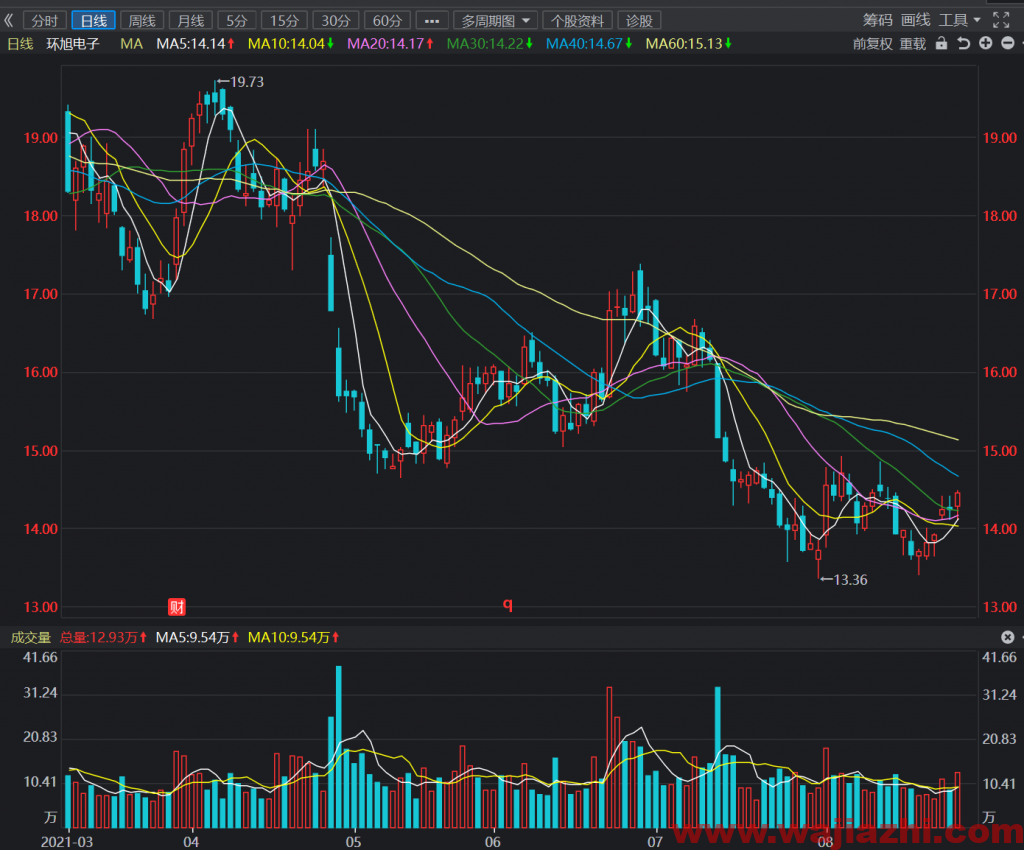Expand the 工具 tools dropdown
The height and width of the screenshot is (850, 1024).
[959, 20]
